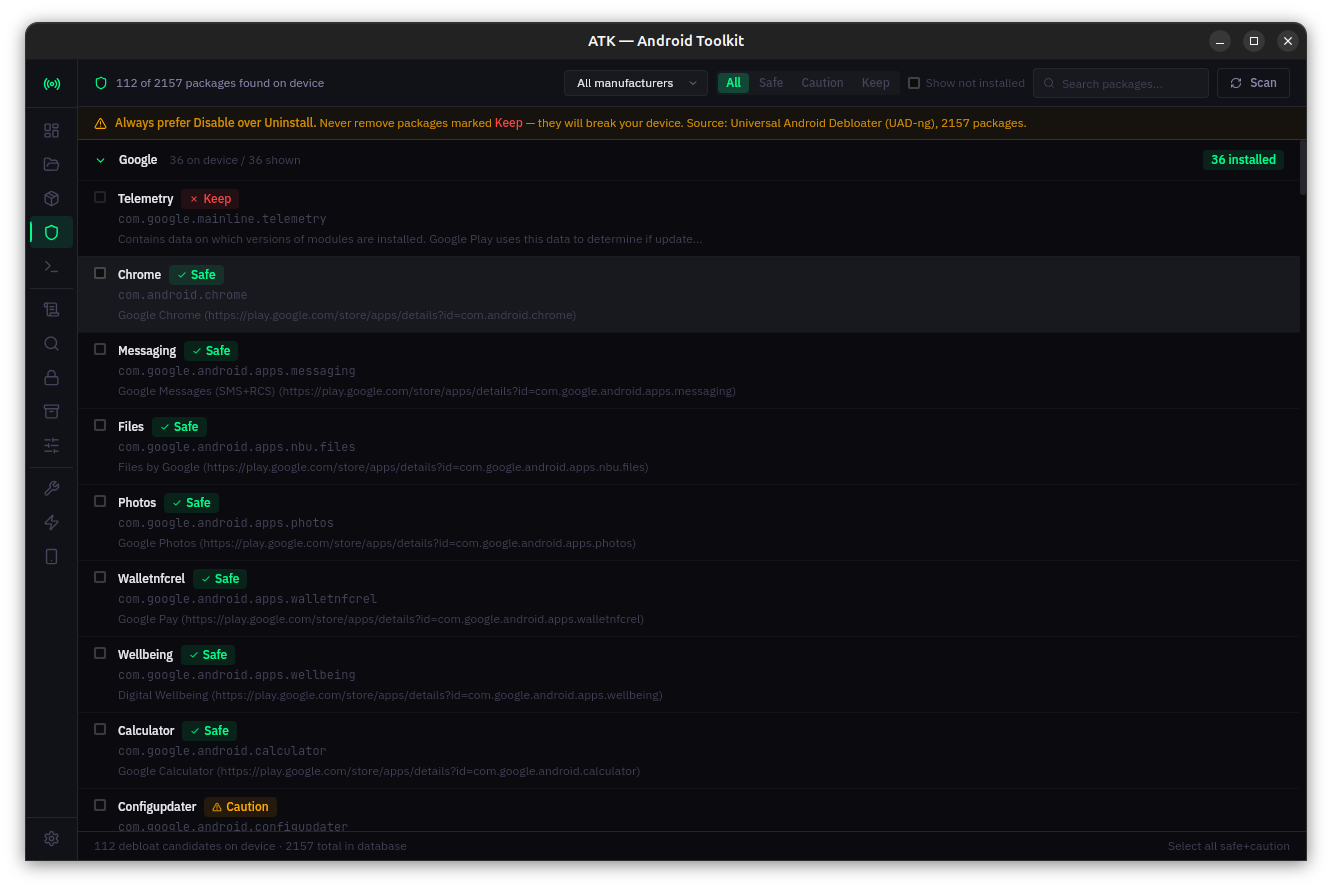Open the phone device icon in sidebar

click(51, 556)
